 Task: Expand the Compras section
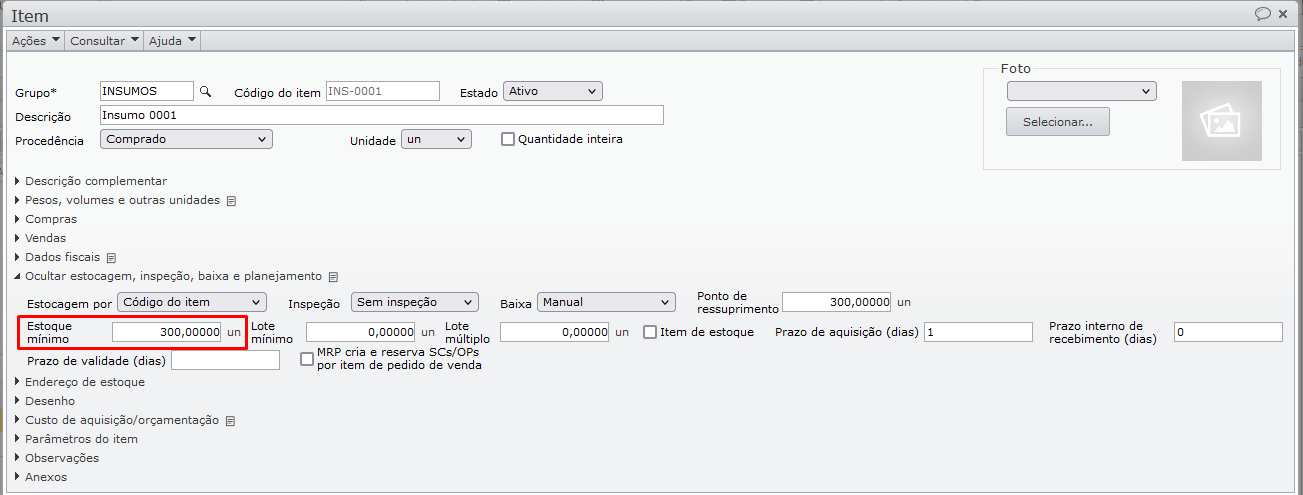tap(46, 219)
